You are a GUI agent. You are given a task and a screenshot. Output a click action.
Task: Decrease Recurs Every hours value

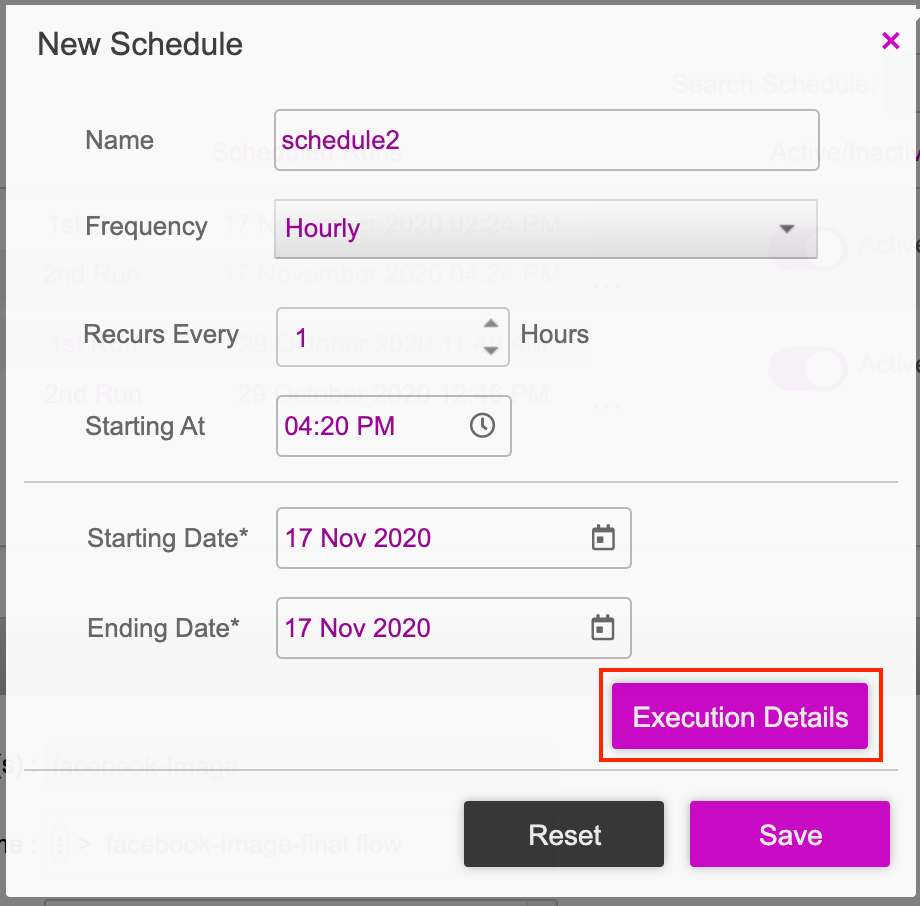pyautogui.click(x=491, y=350)
